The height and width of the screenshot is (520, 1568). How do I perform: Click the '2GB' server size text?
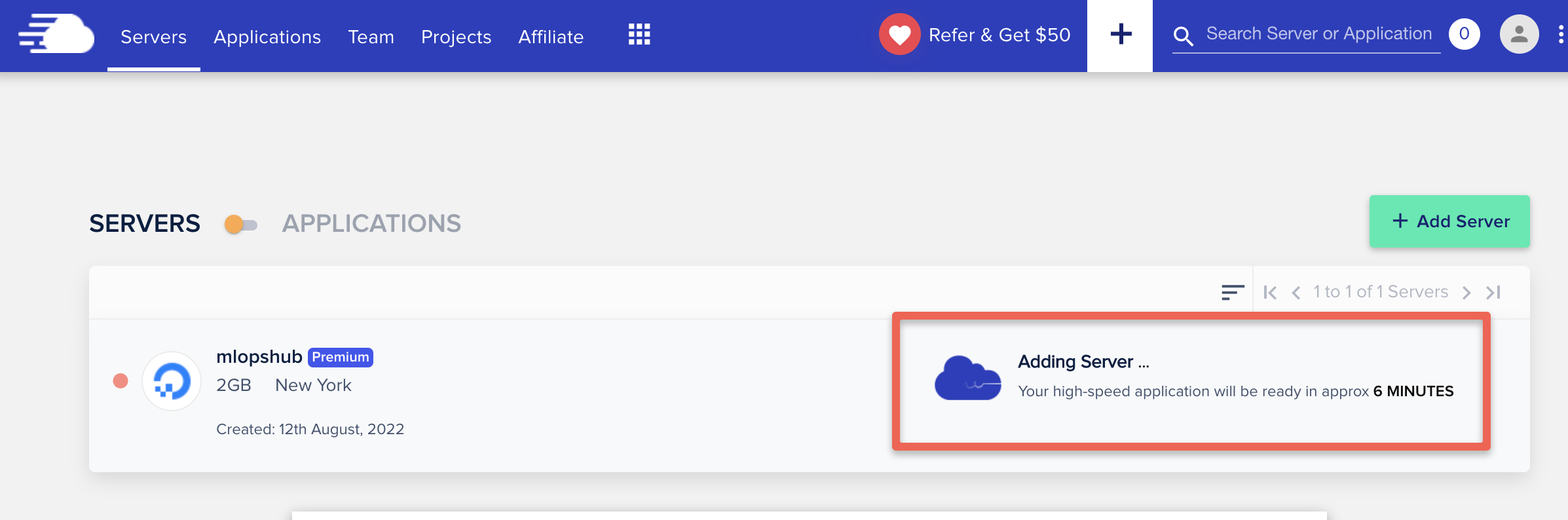[234, 385]
